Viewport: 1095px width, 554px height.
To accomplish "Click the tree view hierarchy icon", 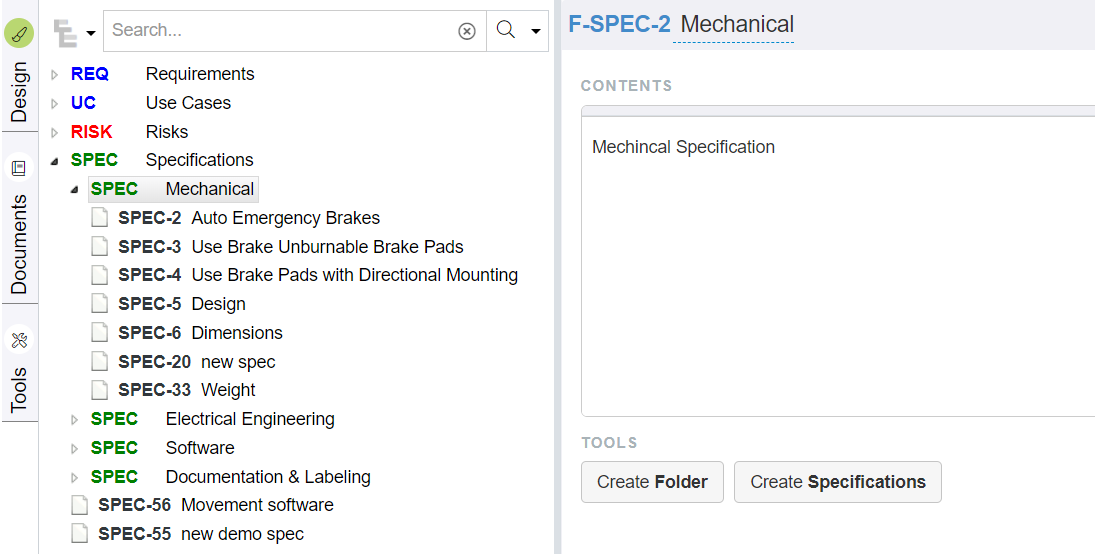I will point(66,33).
